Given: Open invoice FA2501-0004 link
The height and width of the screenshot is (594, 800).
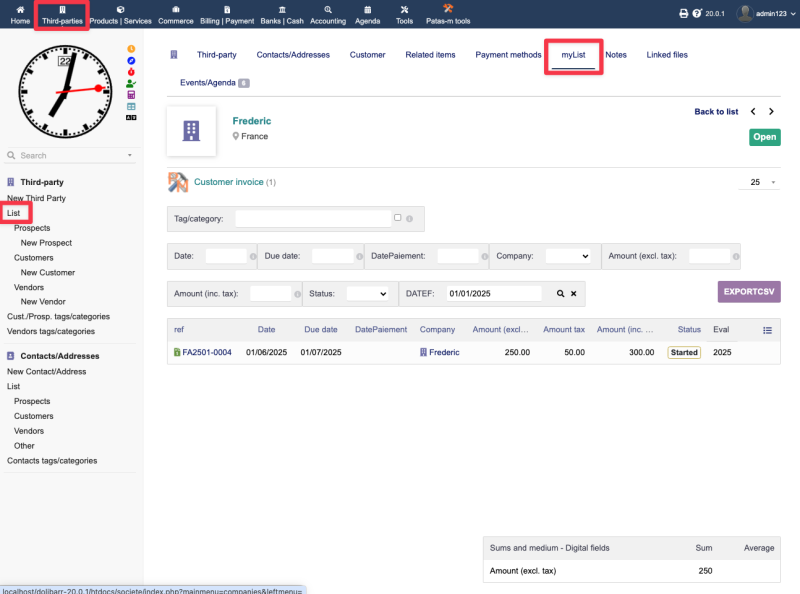Looking at the screenshot, I should [206, 352].
